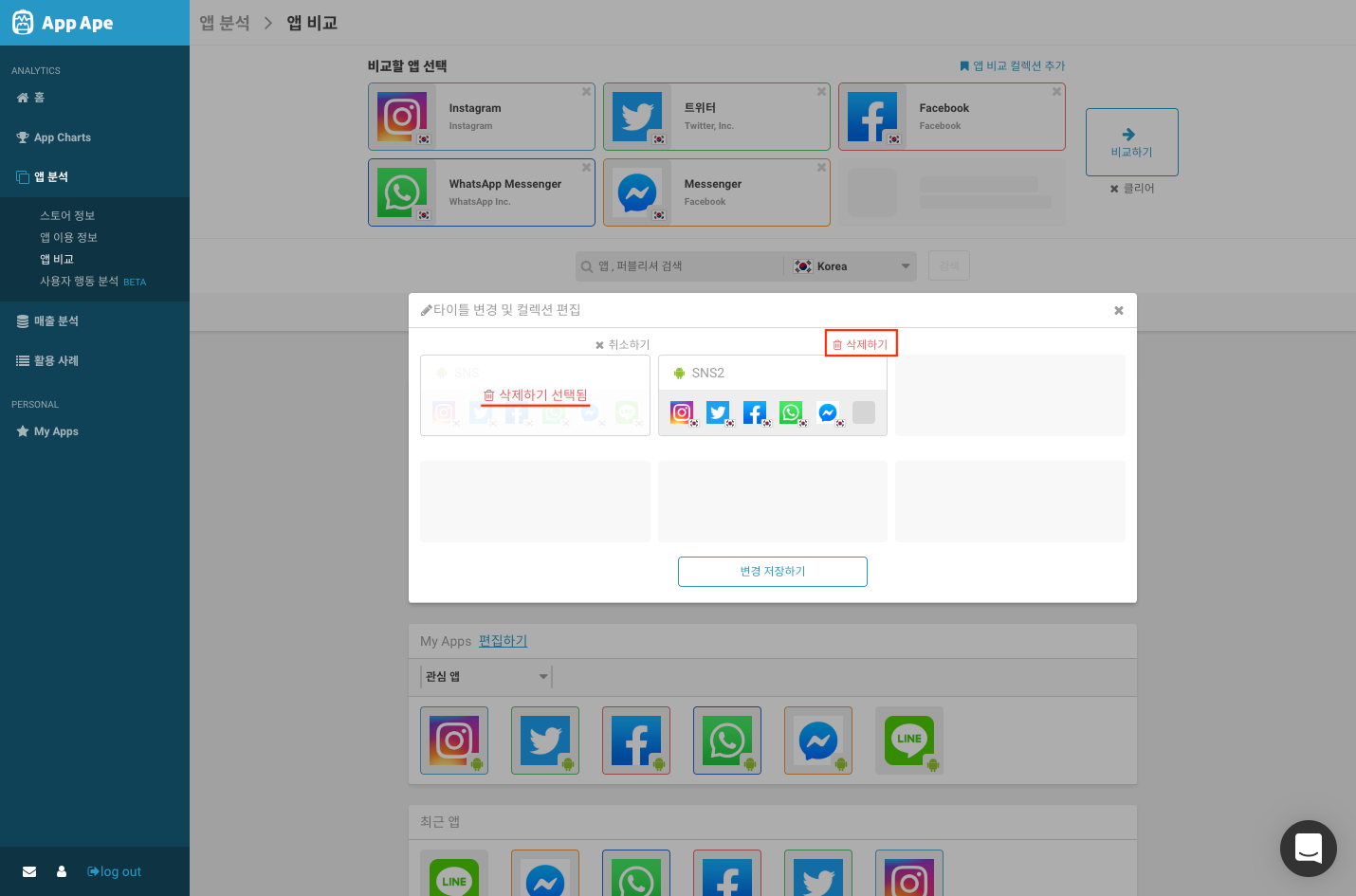Viewport: 1356px width, 896px height.
Task: Click the App Ape logo
Action: pos(63,23)
